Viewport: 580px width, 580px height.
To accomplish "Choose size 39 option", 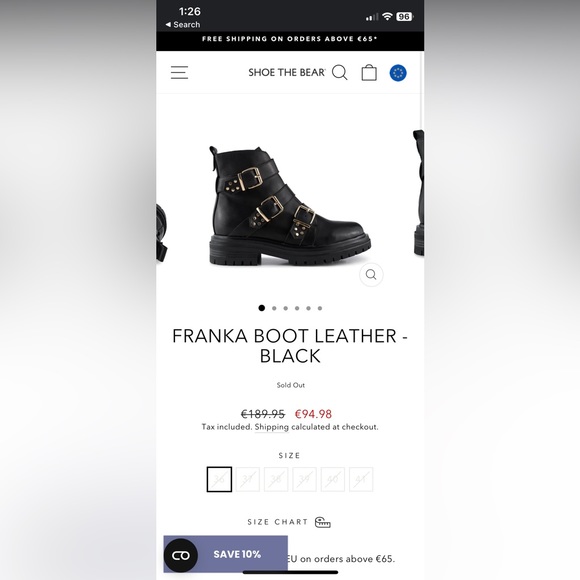I will click(304, 479).
